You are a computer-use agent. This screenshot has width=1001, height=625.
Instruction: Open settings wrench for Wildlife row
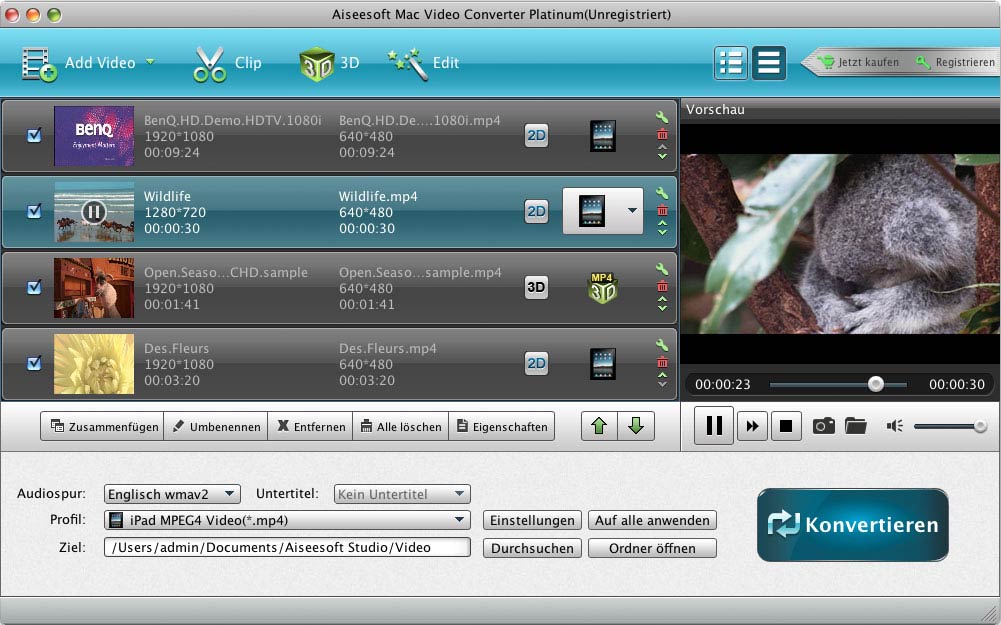(662, 193)
